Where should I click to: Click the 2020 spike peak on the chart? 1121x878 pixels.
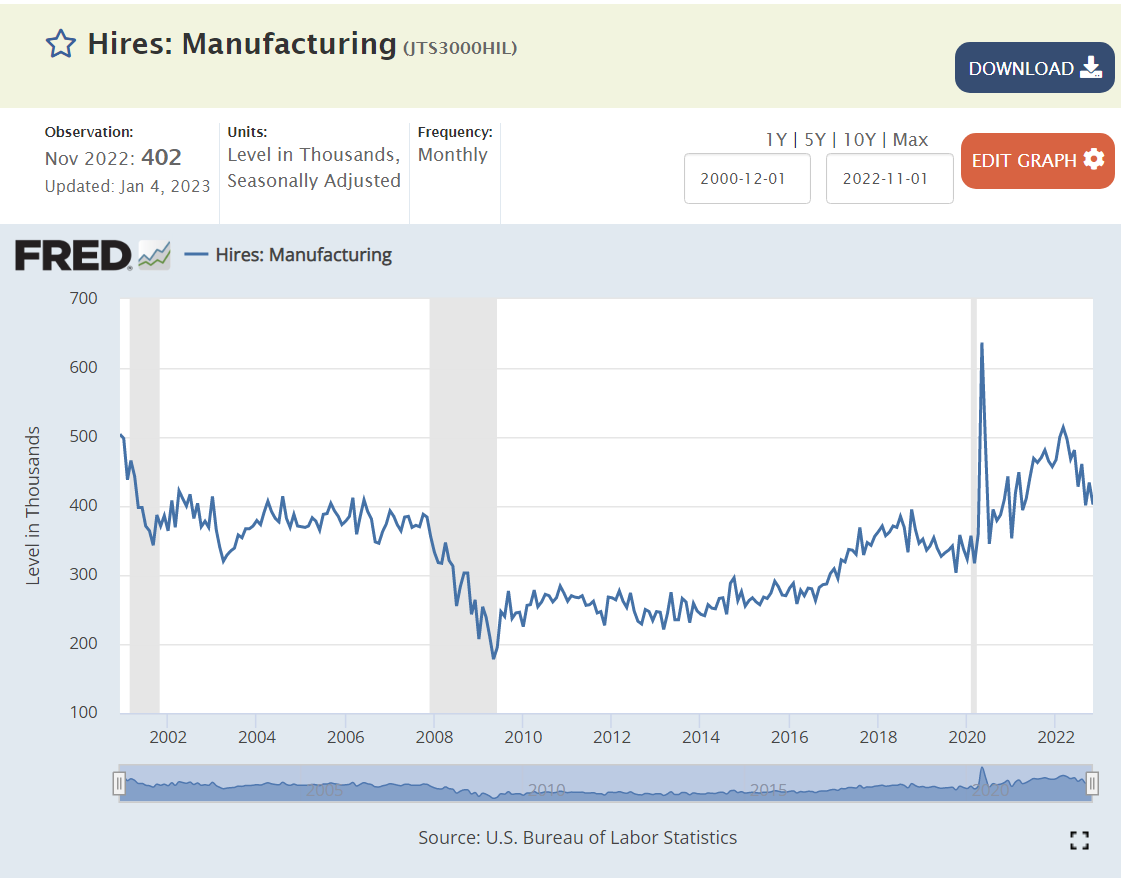[981, 344]
